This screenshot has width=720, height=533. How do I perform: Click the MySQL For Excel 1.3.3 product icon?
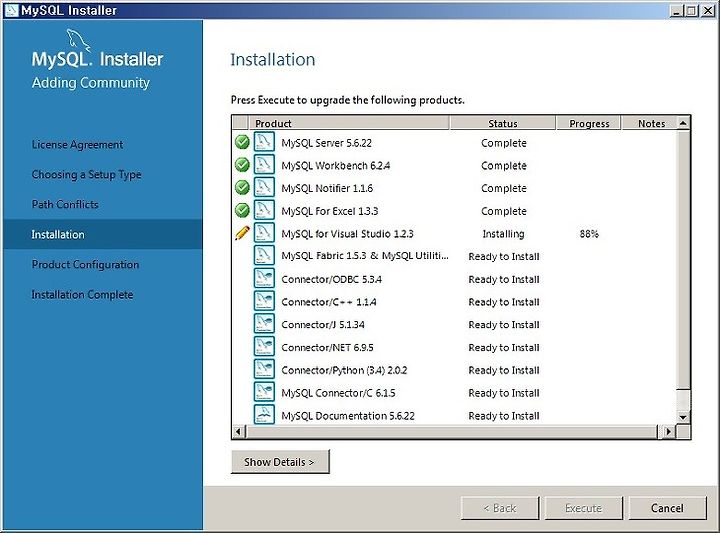264,210
